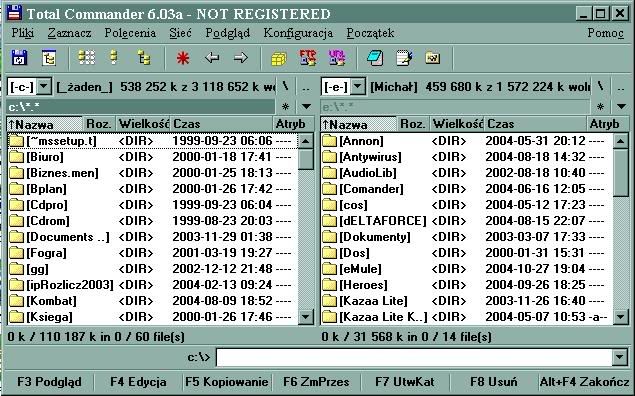The image size is (635, 396).
Task: Open the right panel drive [-e-] dropdown
Action: [358, 86]
